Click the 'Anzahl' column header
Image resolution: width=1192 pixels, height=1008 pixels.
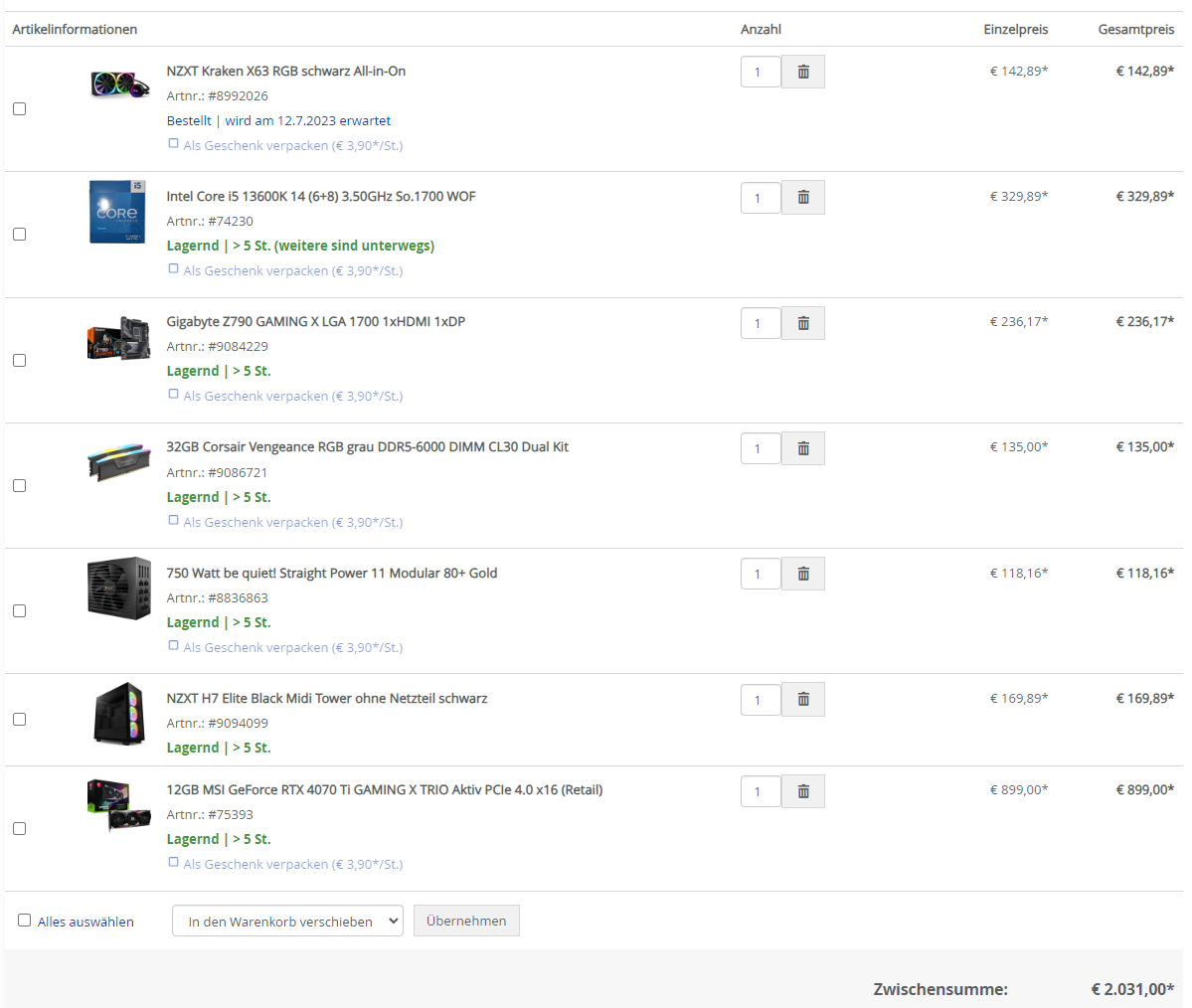tap(761, 29)
